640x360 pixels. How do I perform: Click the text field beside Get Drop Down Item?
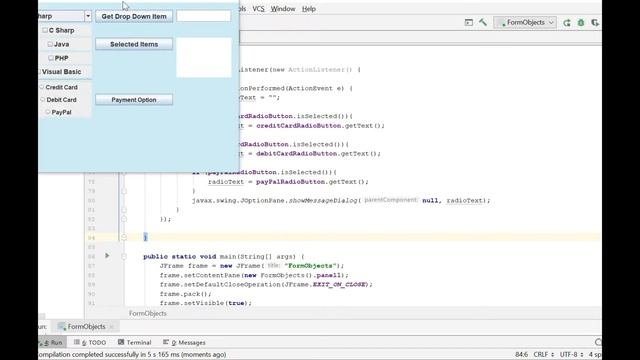[204, 16]
